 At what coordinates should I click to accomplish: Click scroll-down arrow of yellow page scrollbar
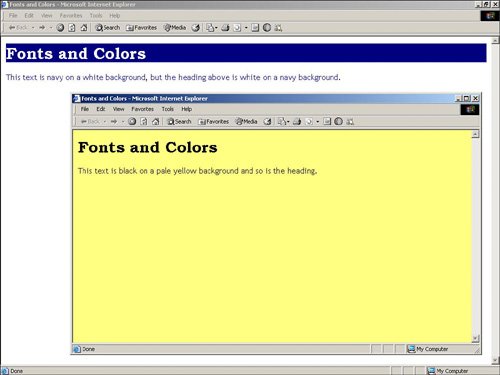click(475, 338)
